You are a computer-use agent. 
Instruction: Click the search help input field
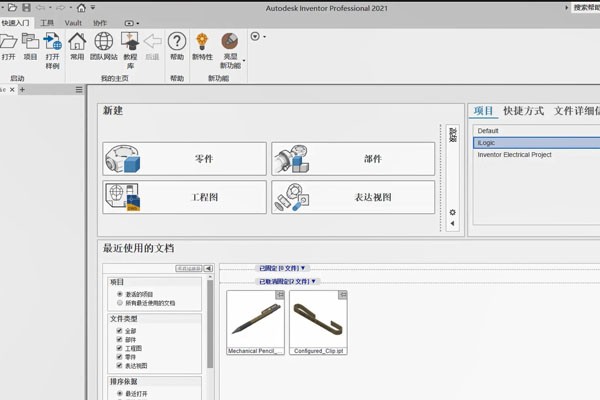click(x=585, y=8)
